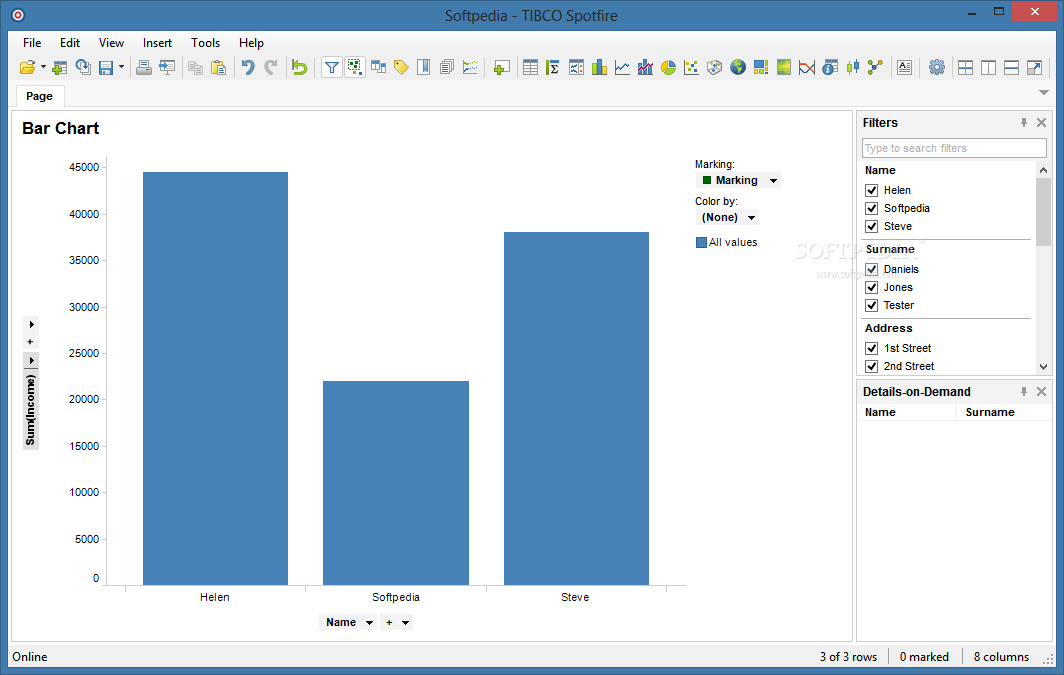Image resolution: width=1064 pixels, height=675 pixels.
Task: Insert a Cross Table with sigma icon
Action: (553, 67)
